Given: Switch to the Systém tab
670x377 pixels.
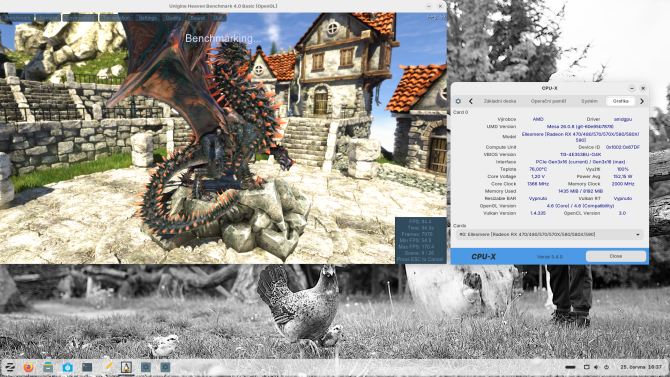Looking at the screenshot, I should click(x=589, y=101).
